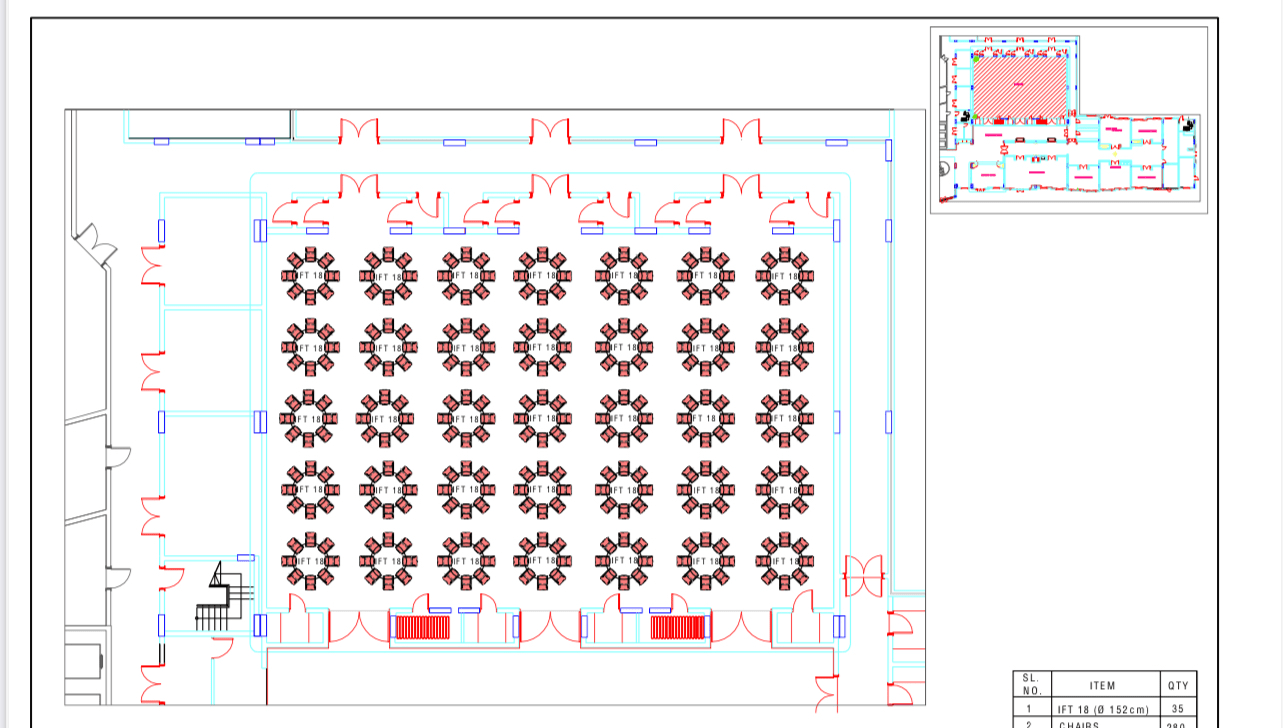Click the top-left outer wall double door
This screenshot has width=1283, height=728.
tap(359, 131)
